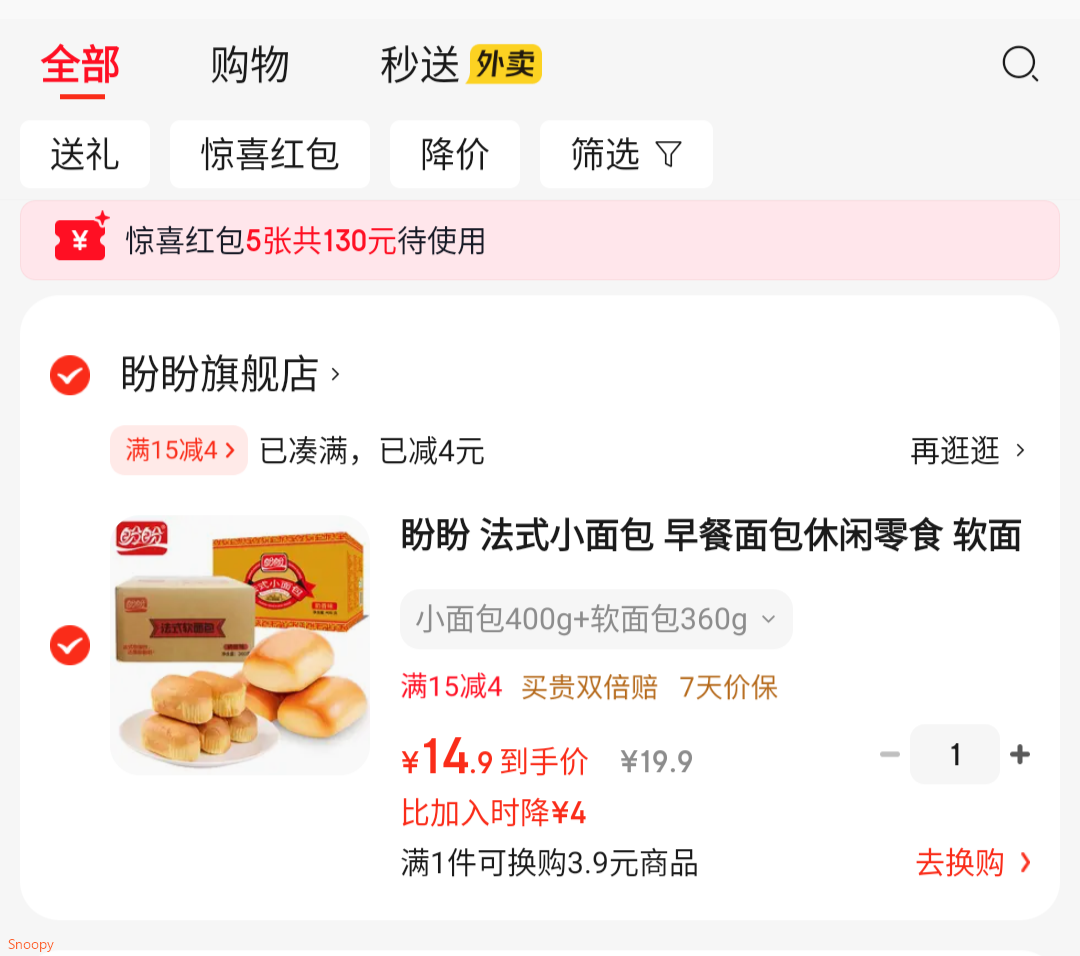Switch to the 购物 tab
This screenshot has height=956, width=1080.
point(250,65)
